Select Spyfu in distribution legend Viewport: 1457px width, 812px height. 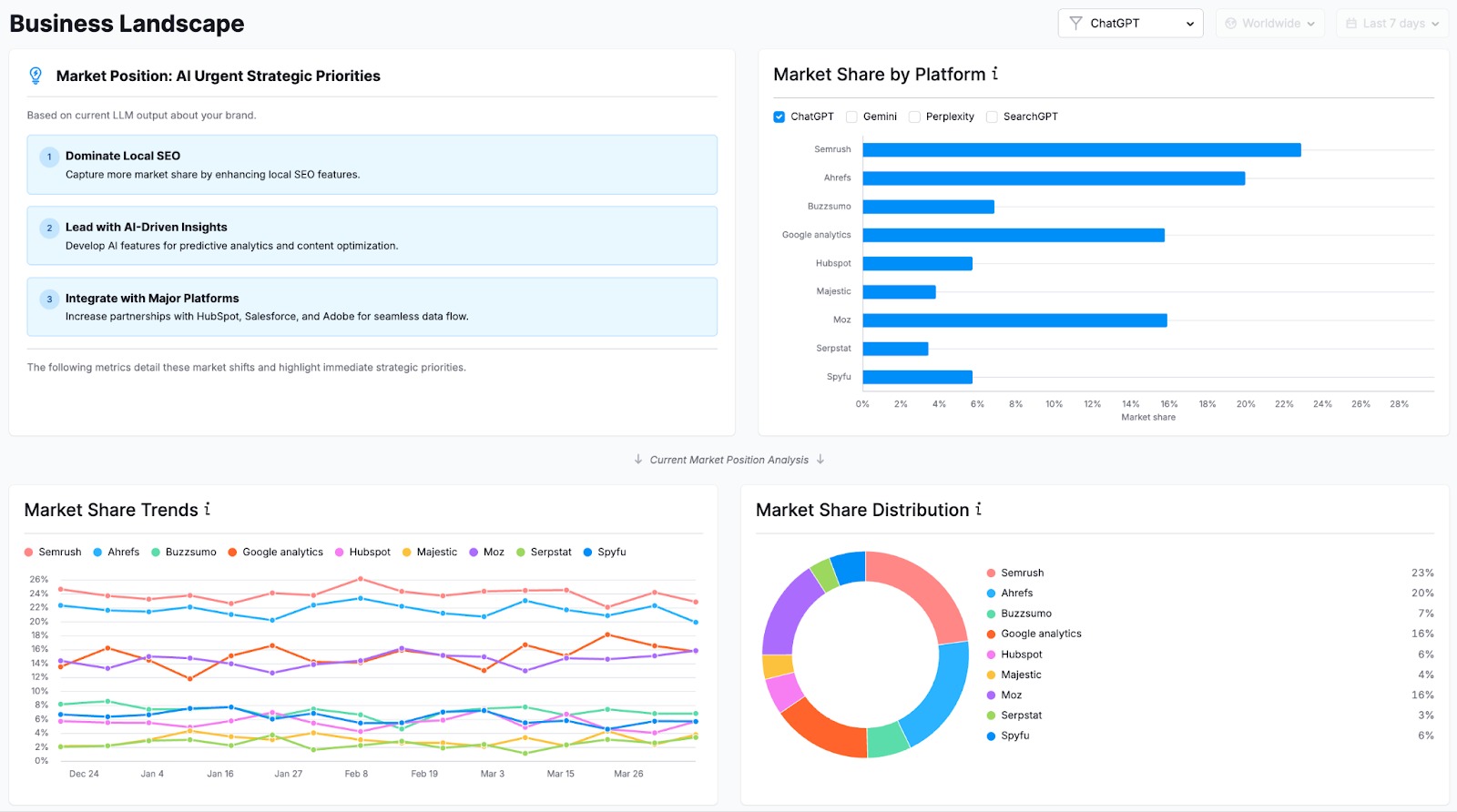point(1008,736)
